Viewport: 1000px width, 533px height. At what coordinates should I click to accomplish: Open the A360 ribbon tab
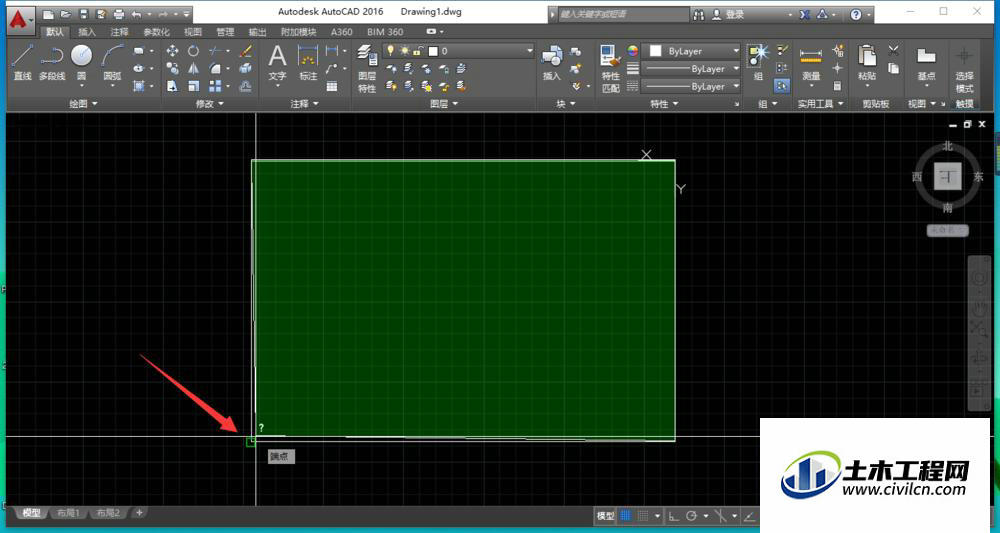point(341,32)
